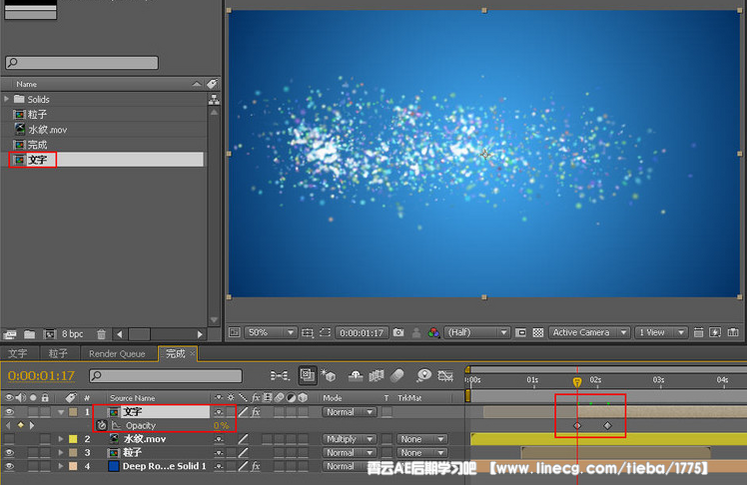
Task: Toggle the effects fx switch on 文字 layer
Action: pyautogui.click(x=255, y=412)
